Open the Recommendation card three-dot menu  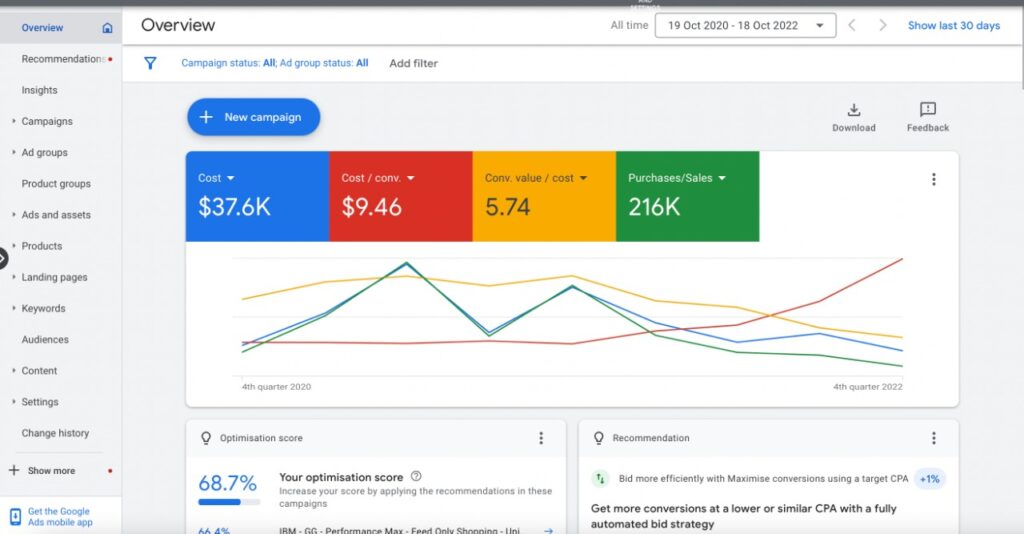933,438
